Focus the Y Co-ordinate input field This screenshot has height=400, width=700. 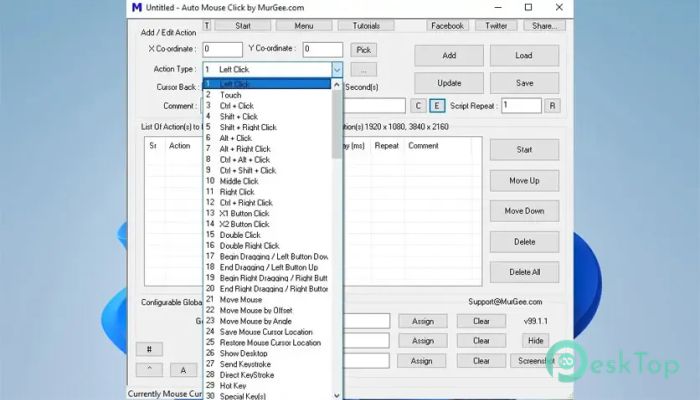(x=322, y=49)
